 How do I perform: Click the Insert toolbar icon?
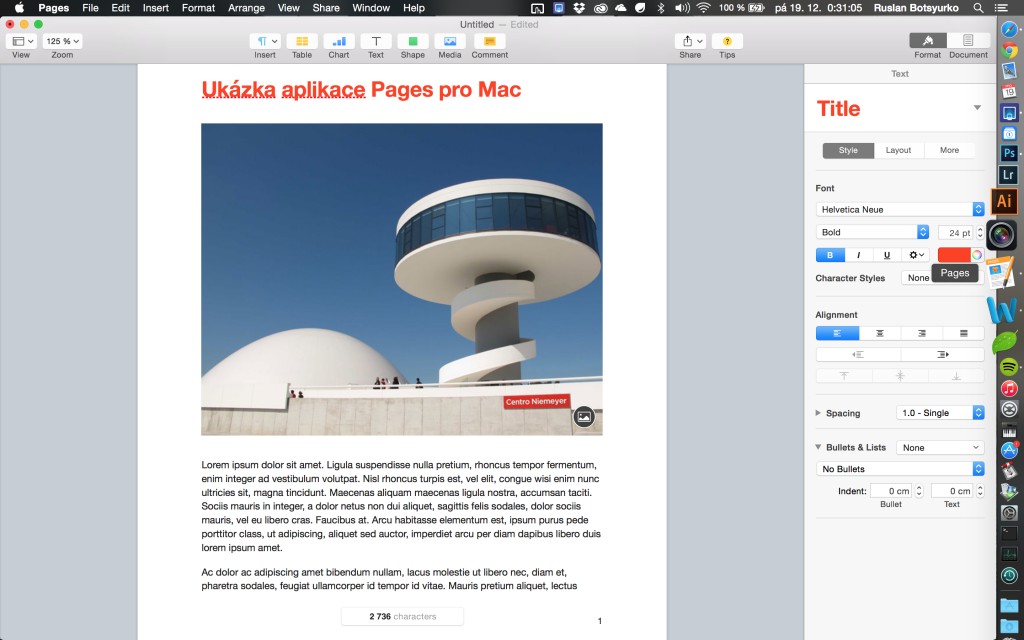(264, 41)
